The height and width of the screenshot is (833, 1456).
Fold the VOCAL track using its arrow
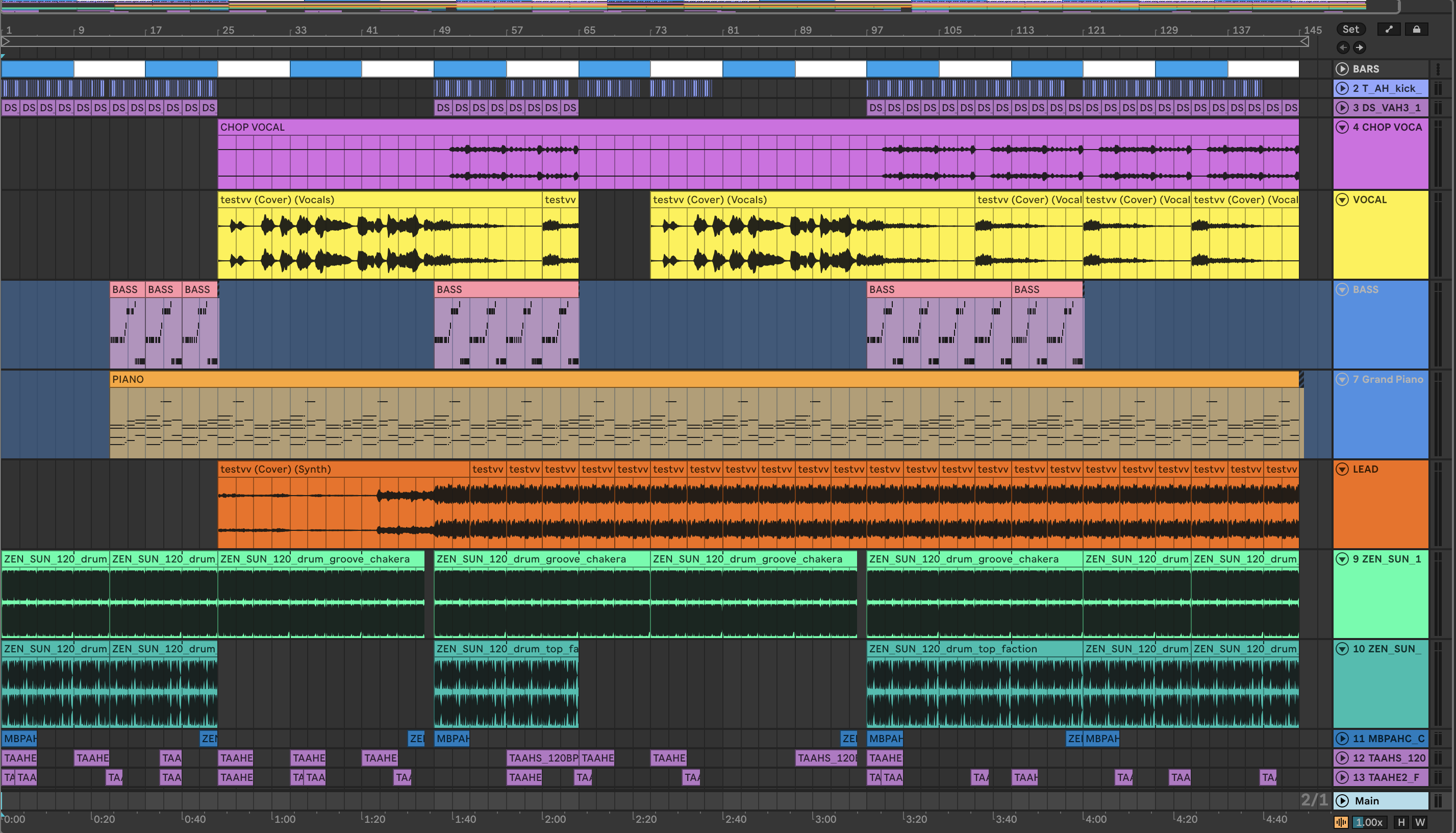click(x=1342, y=200)
